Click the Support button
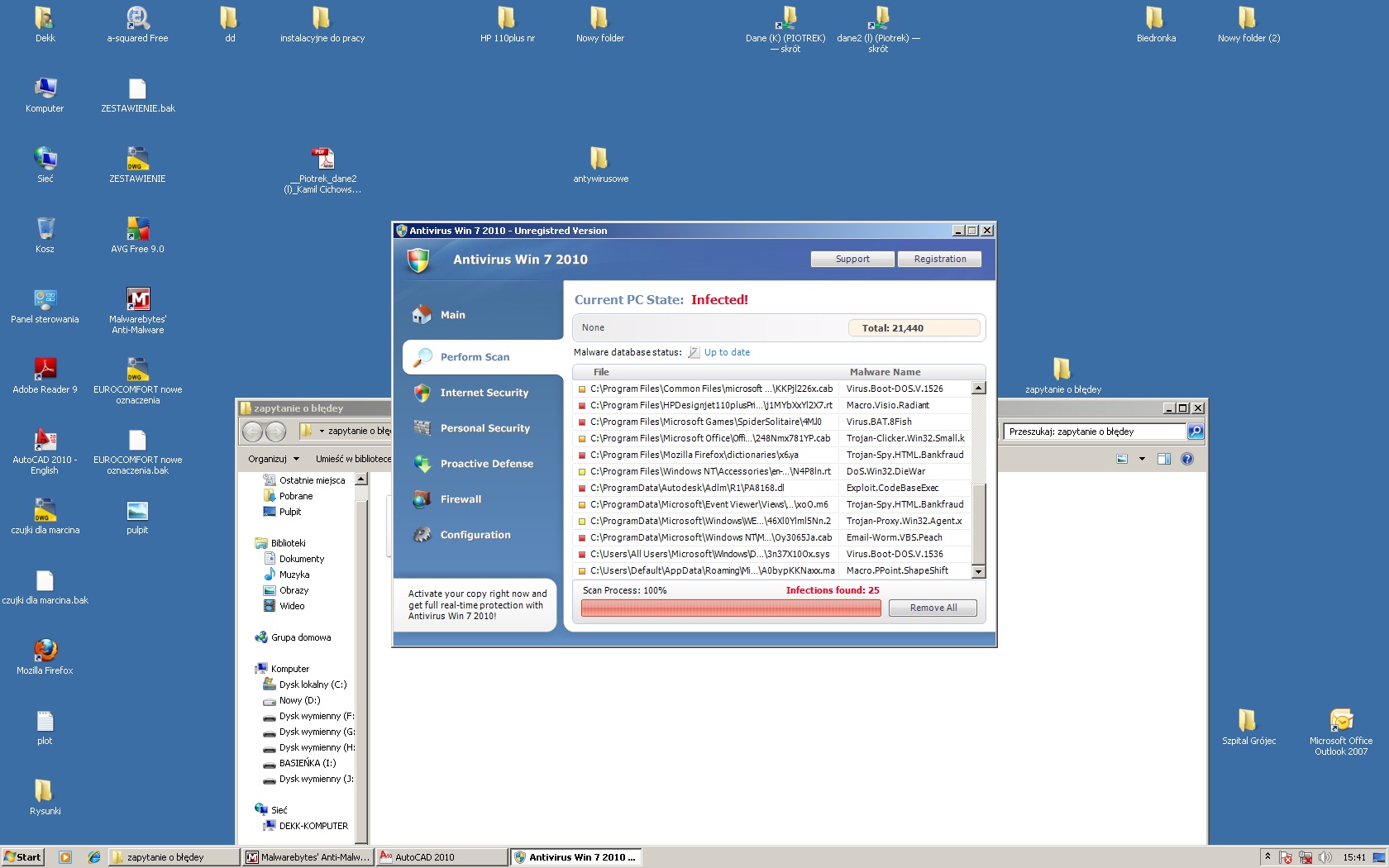 (x=852, y=259)
